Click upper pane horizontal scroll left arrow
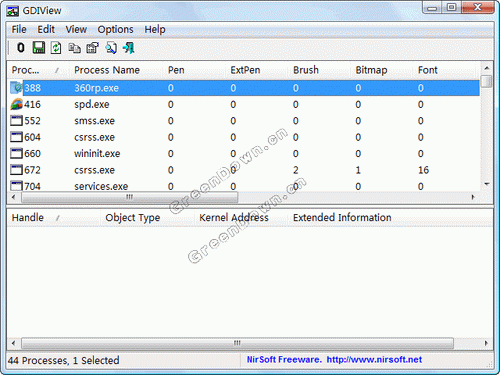 pos(13,197)
